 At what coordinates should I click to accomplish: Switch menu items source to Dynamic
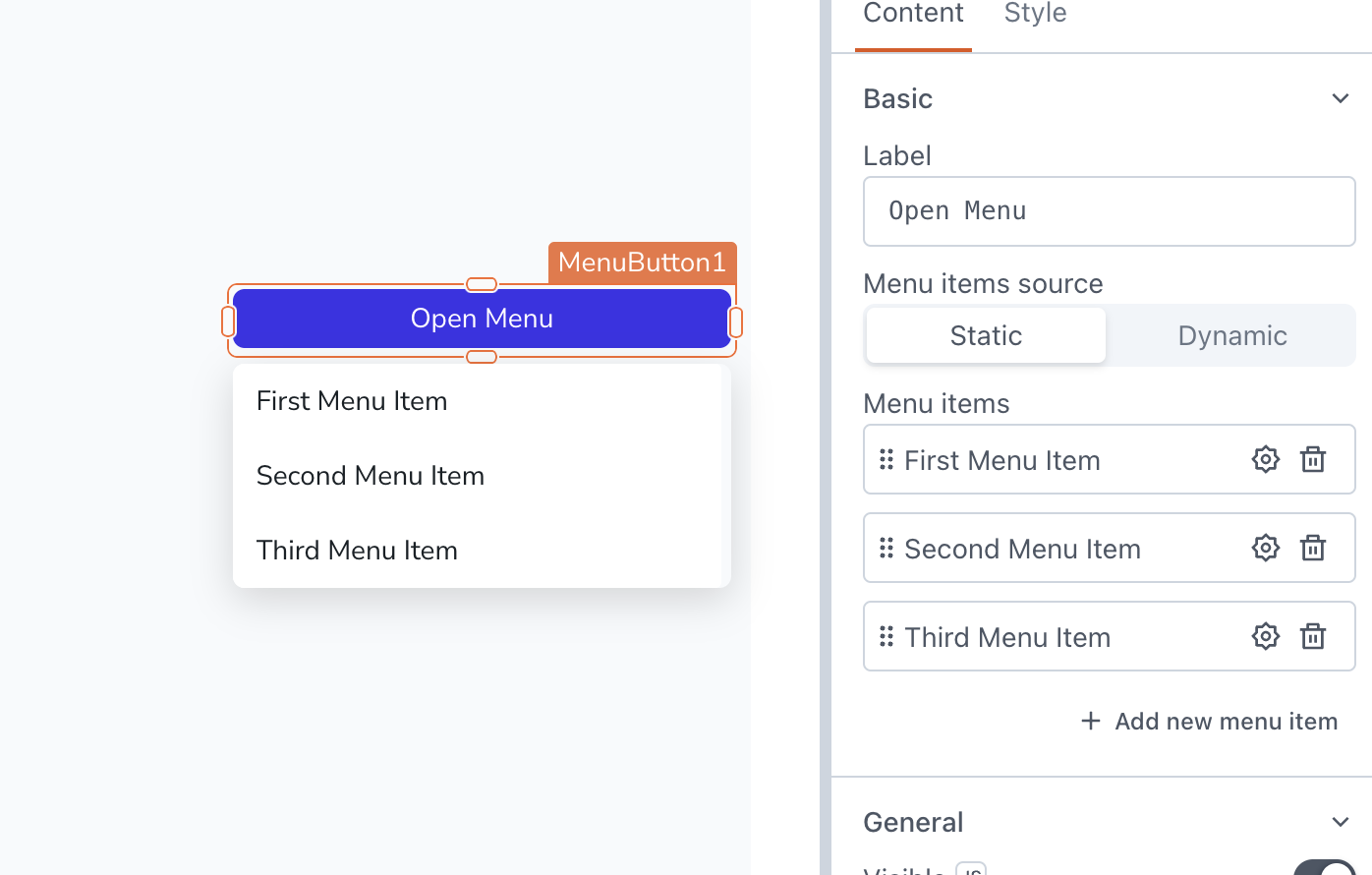1231,335
